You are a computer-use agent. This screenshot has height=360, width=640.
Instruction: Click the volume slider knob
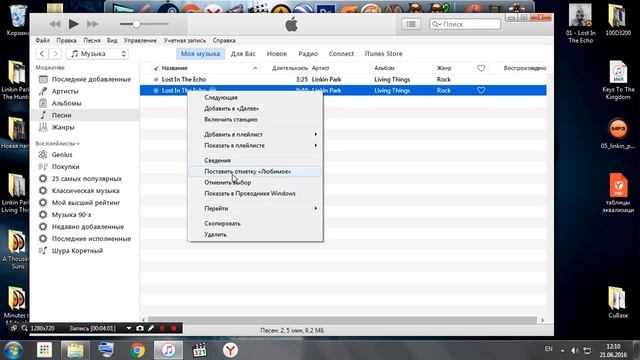(x=136, y=24)
